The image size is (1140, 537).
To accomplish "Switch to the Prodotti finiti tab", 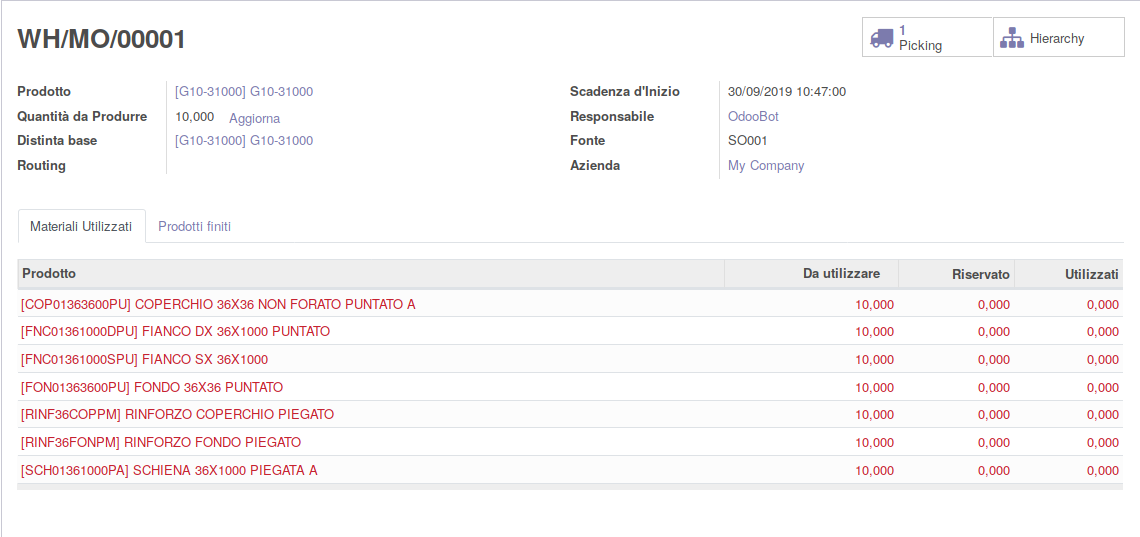I will (x=195, y=226).
